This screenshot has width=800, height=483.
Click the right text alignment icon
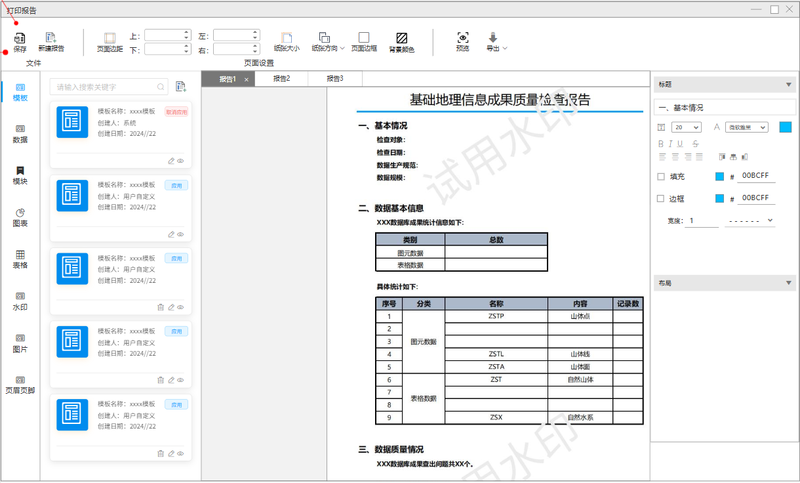point(687,157)
